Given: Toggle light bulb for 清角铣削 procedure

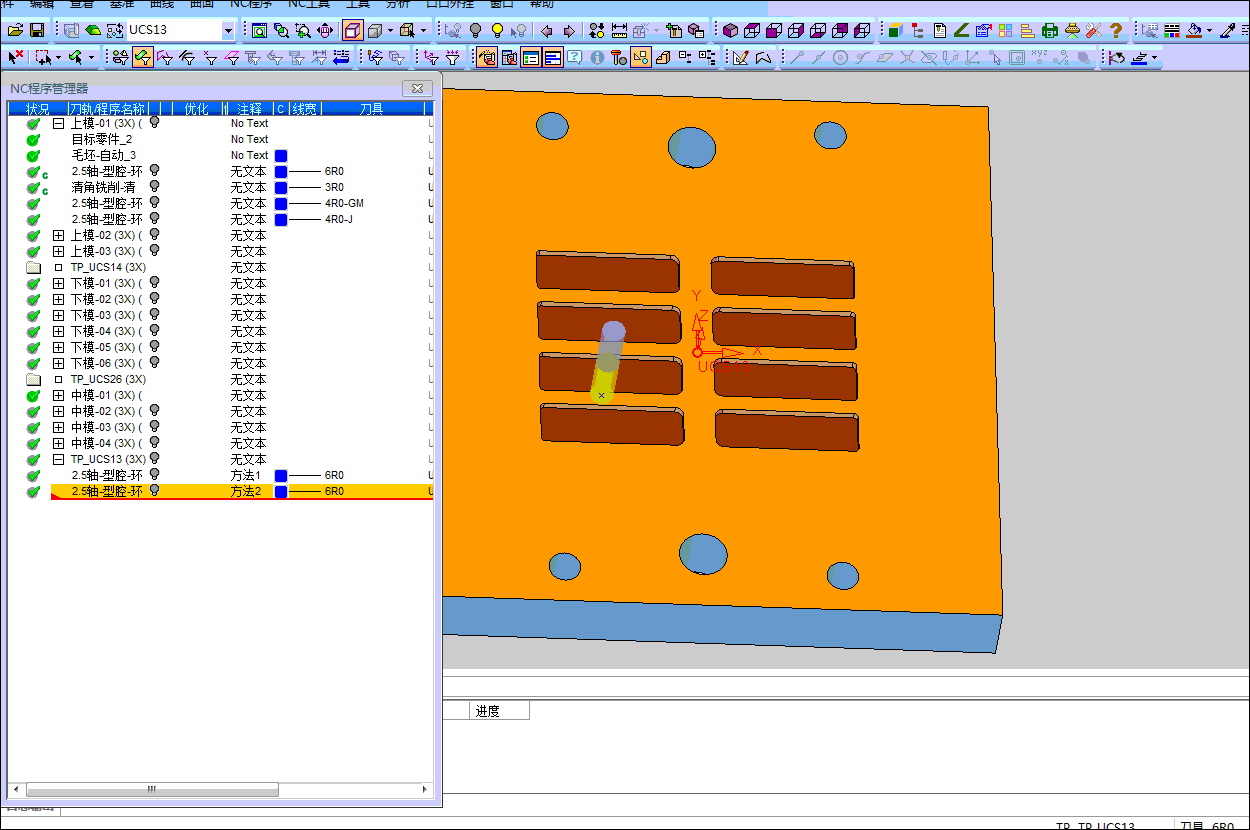Looking at the screenshot, I should pyautogui.click(x=155, y=187).
